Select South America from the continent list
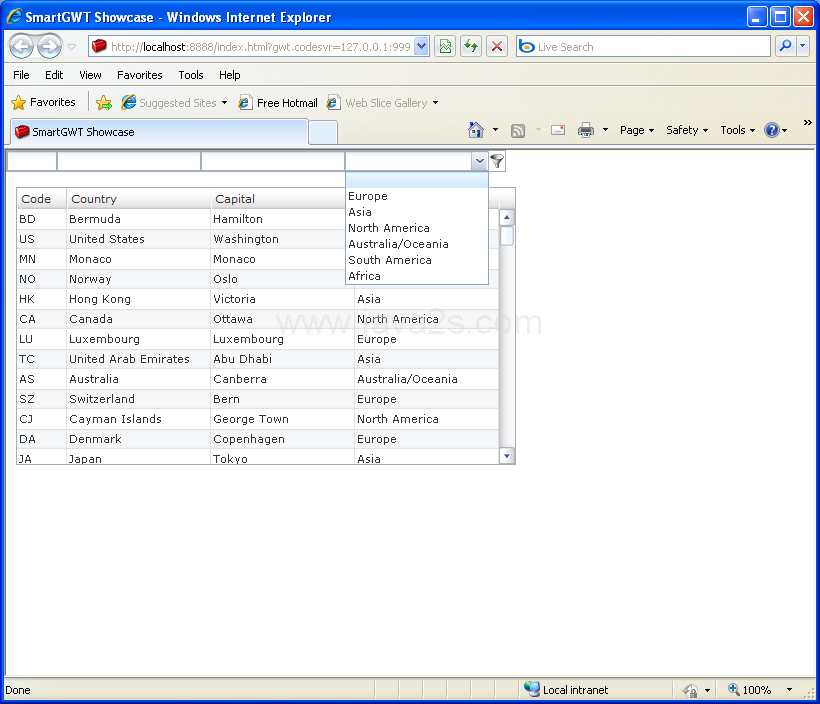Viewport: 820px width, 704px height. [x=417, y=260]
